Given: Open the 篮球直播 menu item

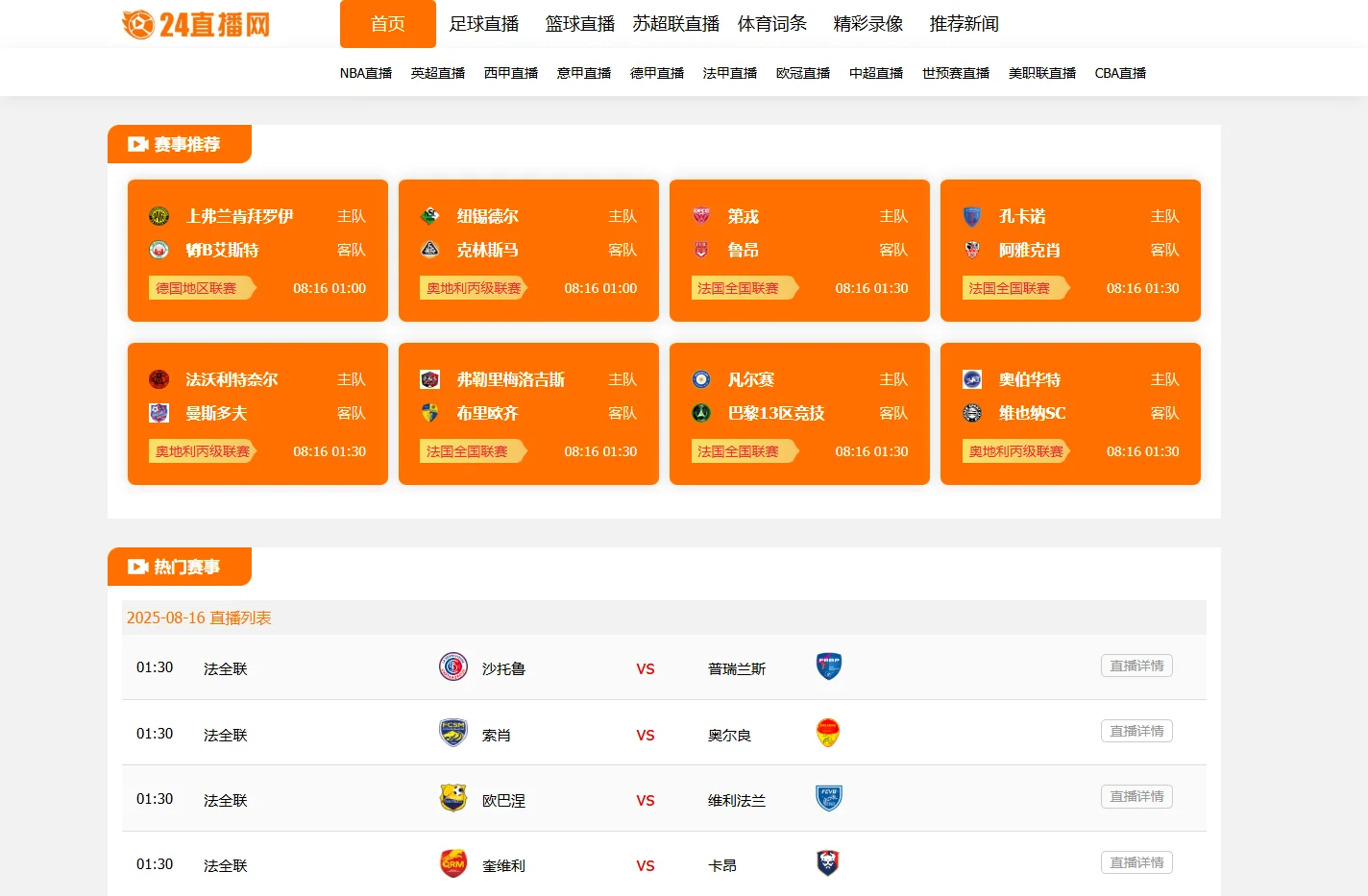Looking at the screenshot, I should pos(580,24).
